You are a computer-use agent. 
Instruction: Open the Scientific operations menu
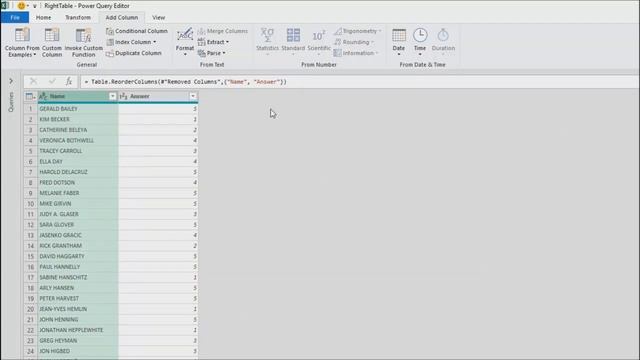click(x=319, y=42)
